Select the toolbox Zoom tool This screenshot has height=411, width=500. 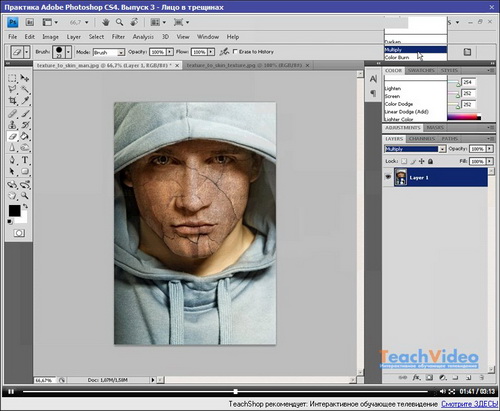25,195
